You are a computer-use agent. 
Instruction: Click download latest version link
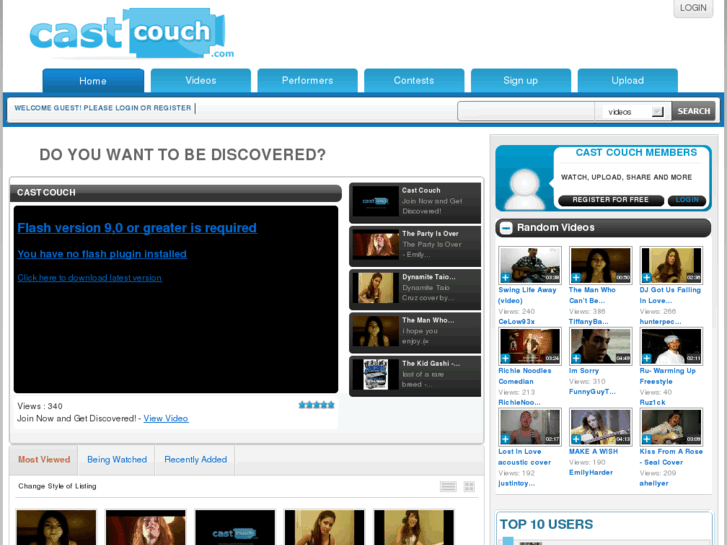pyautogui.click(x=89, y=278)
